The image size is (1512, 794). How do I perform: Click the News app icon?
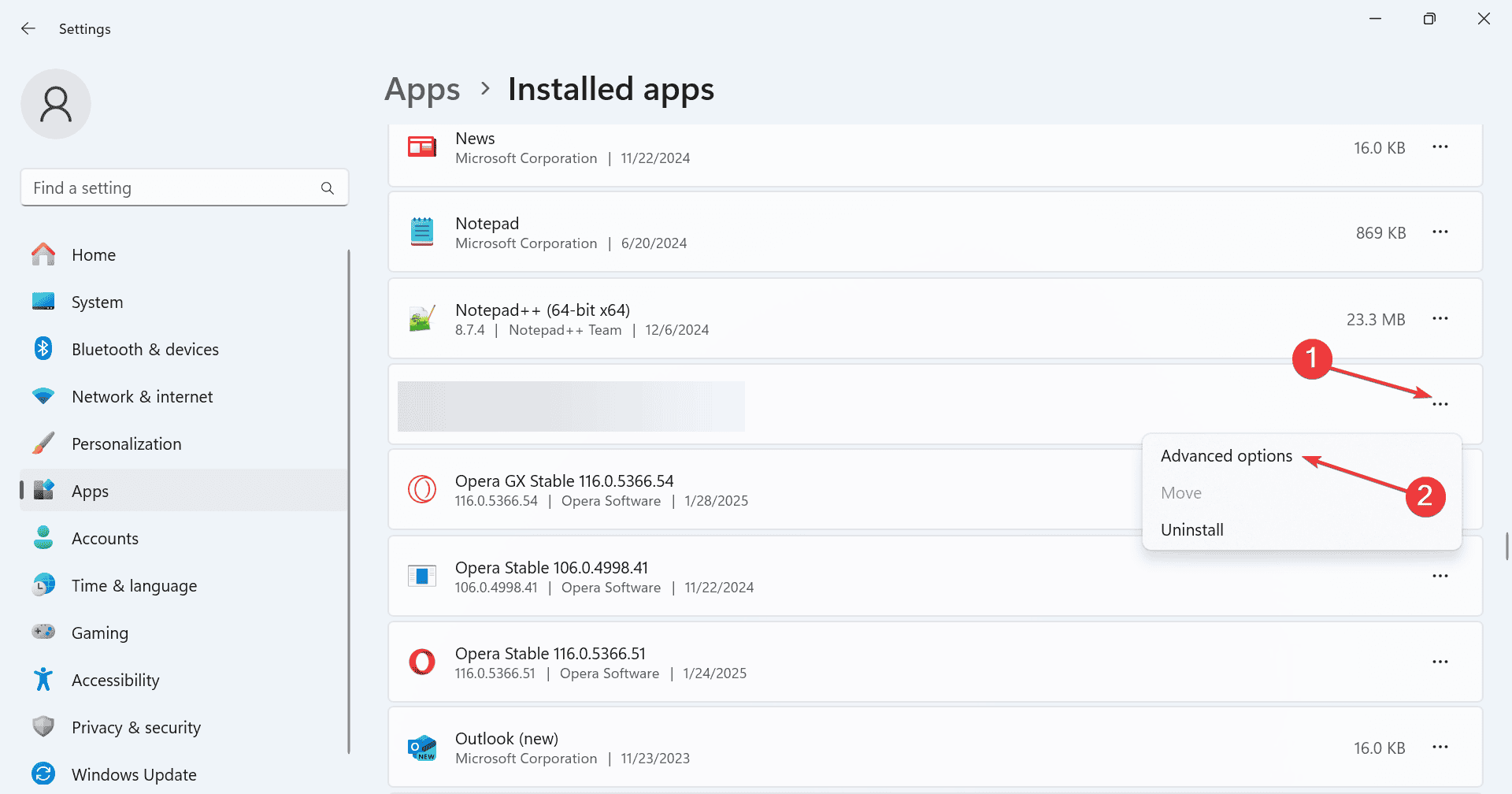(422, 147)
